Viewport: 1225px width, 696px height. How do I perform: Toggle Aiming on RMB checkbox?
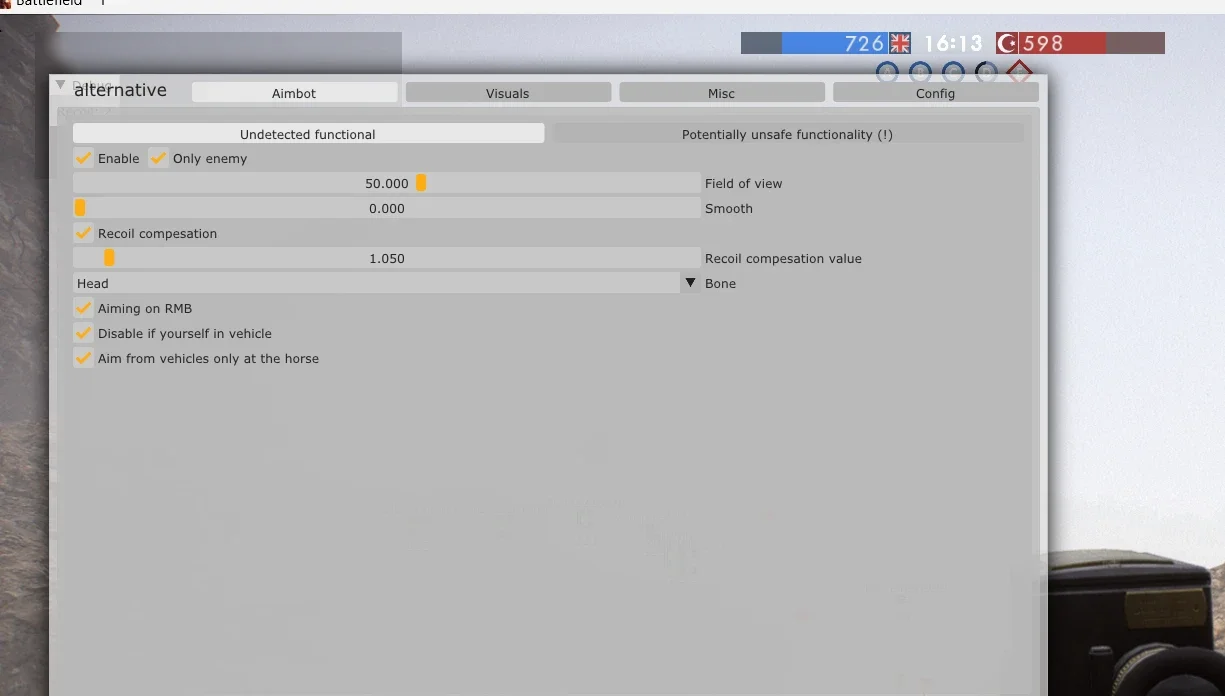83,308
